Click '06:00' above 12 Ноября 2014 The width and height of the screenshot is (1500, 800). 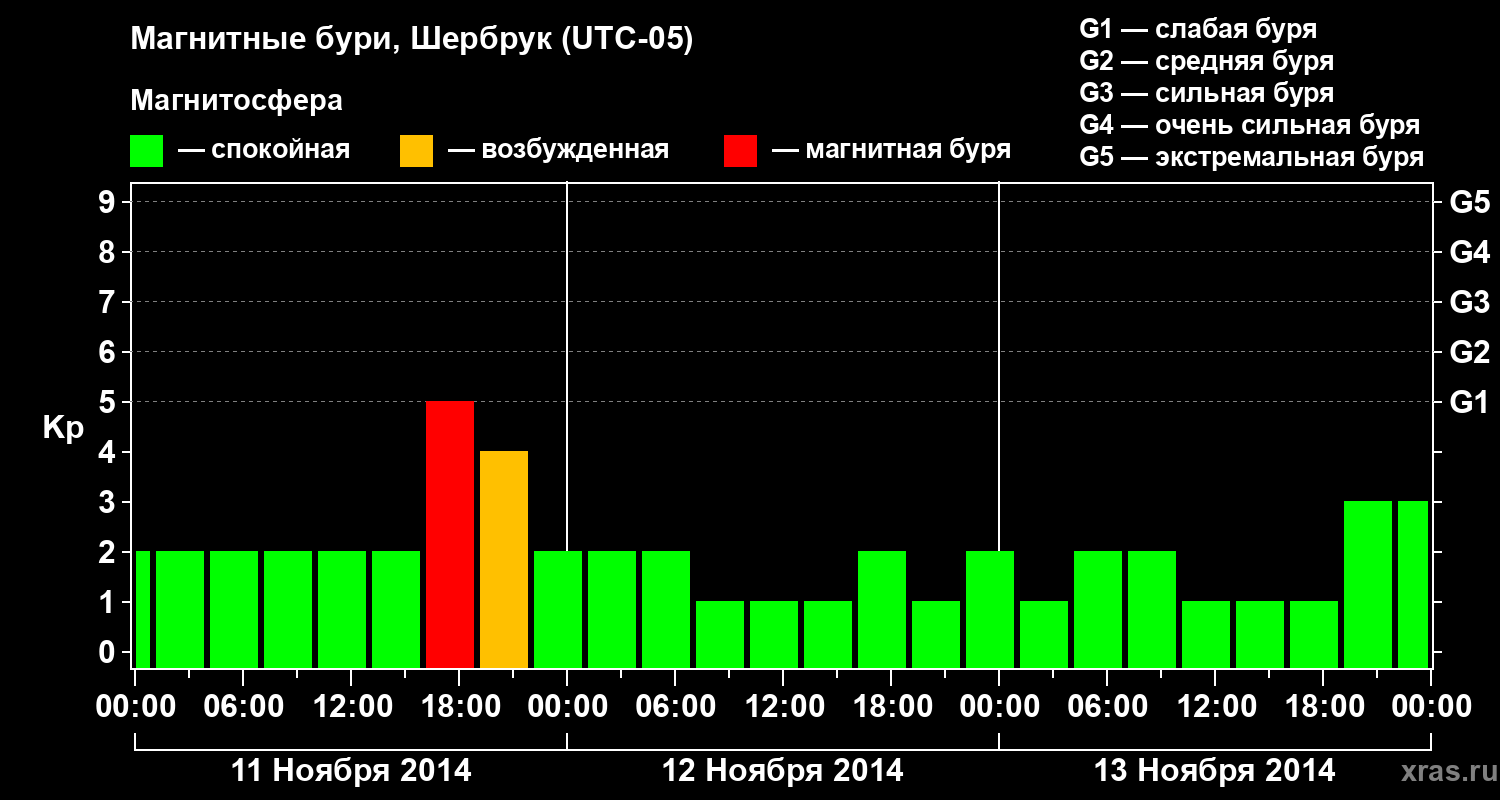tap(675, 707)
